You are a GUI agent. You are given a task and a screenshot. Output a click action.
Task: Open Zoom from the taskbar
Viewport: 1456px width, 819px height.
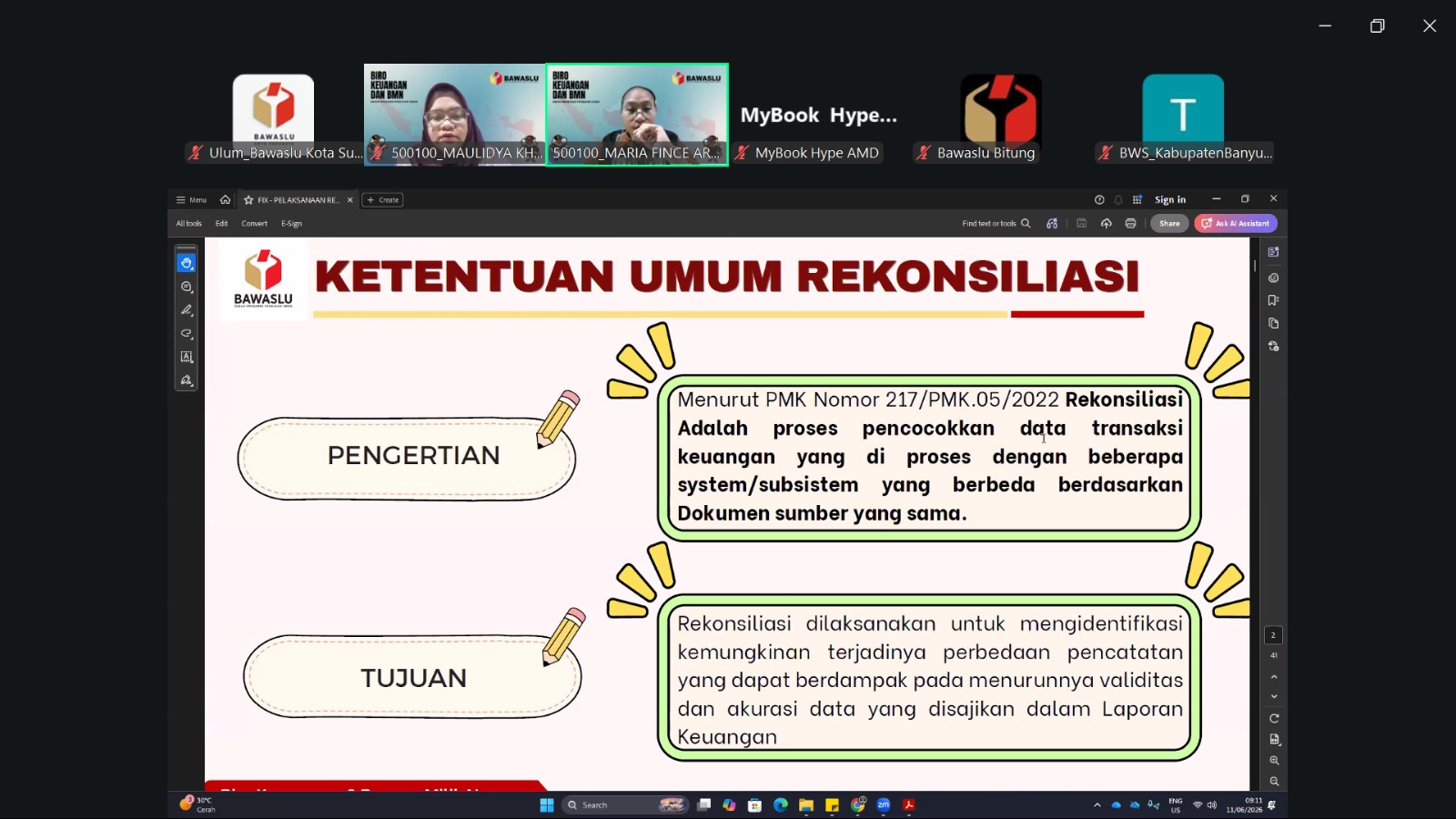point(883,805)
